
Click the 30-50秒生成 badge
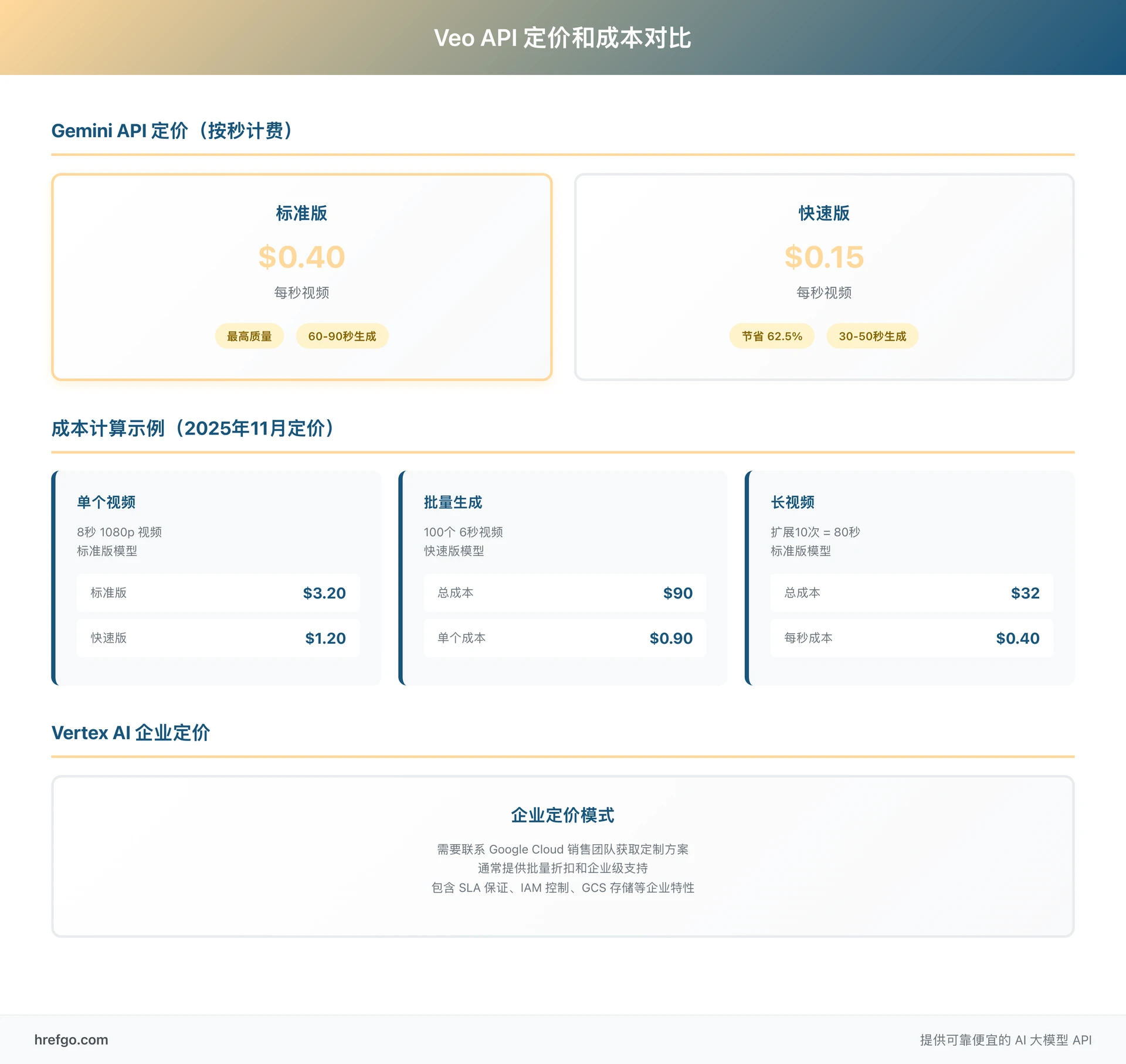872,335
